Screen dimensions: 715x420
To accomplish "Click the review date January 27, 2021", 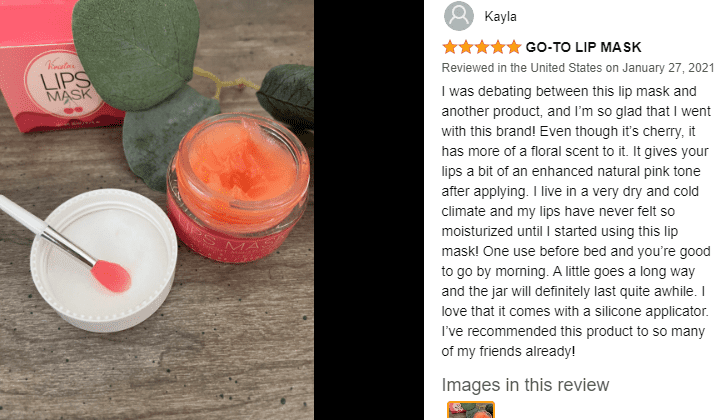I will pyautogui.click(x=668, y=68).
